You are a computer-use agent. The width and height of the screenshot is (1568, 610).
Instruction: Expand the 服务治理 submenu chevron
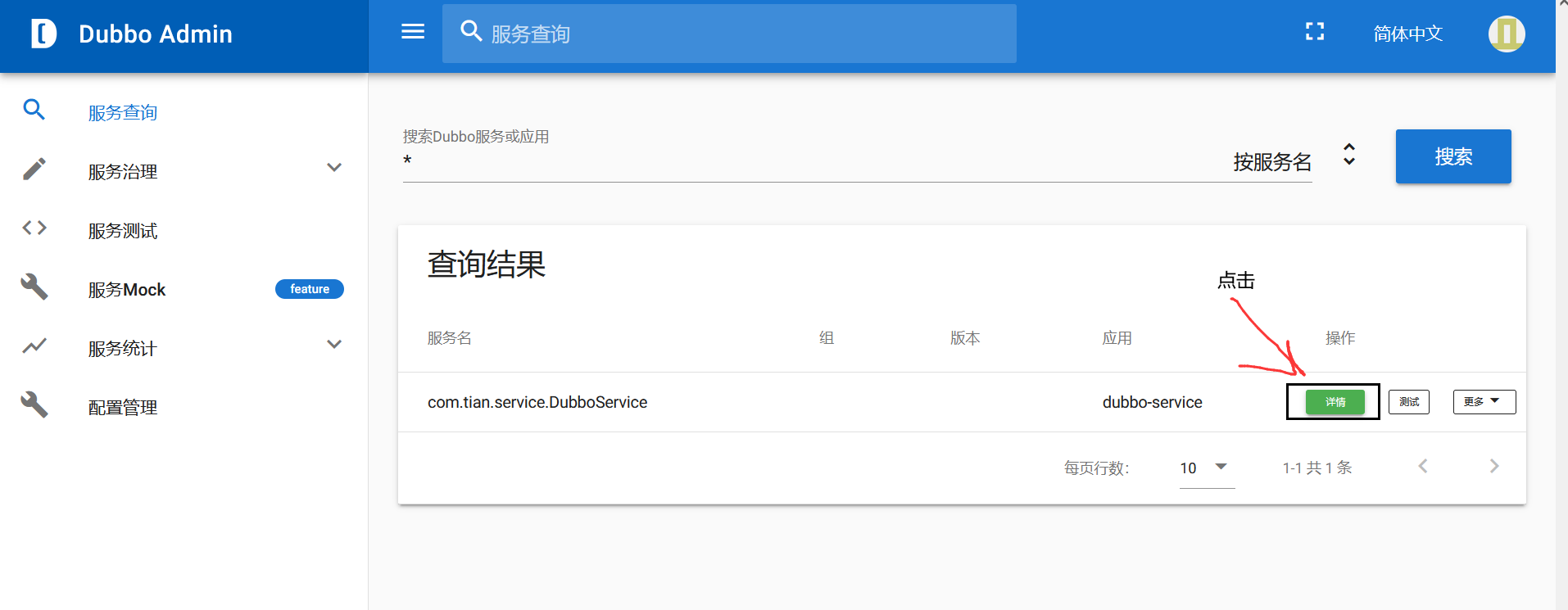click(334, 168)
